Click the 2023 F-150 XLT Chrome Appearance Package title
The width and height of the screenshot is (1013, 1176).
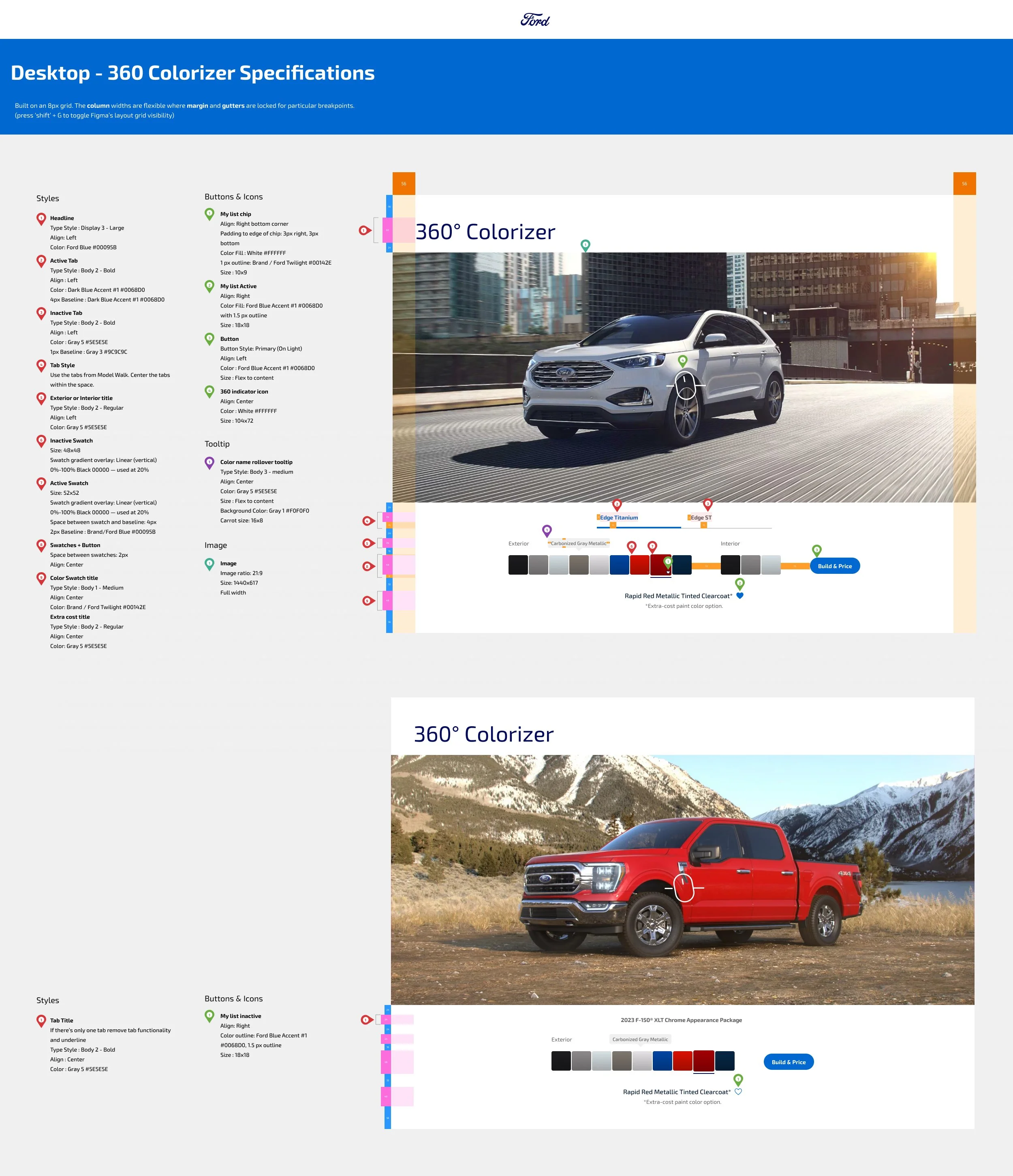click(x=681, y=1020)
